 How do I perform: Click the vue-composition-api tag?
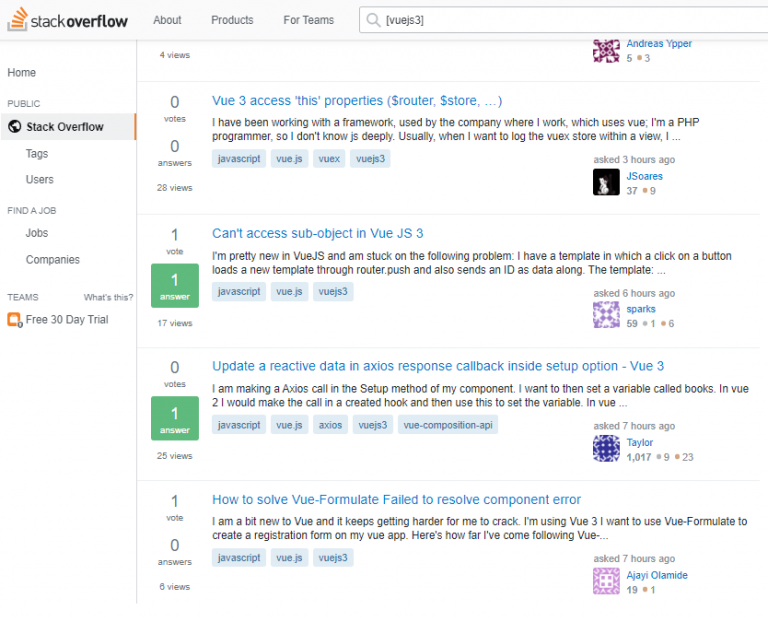pyautogui.click(x=447, y=425)
